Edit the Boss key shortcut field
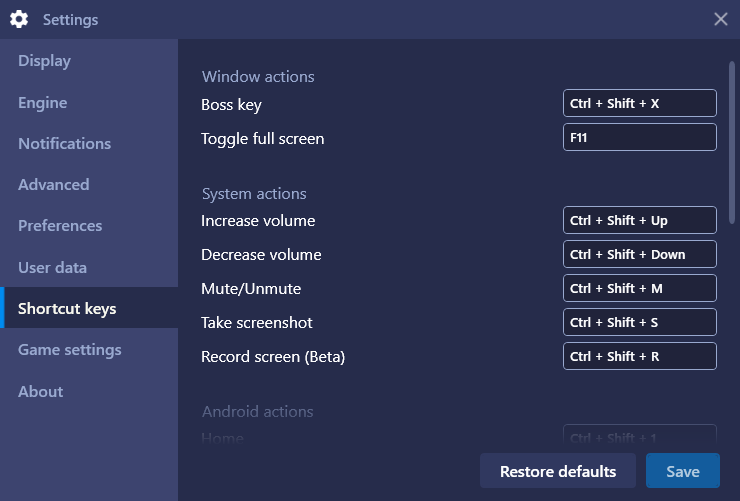The image size is (740, 501). (x=639, y=103)
